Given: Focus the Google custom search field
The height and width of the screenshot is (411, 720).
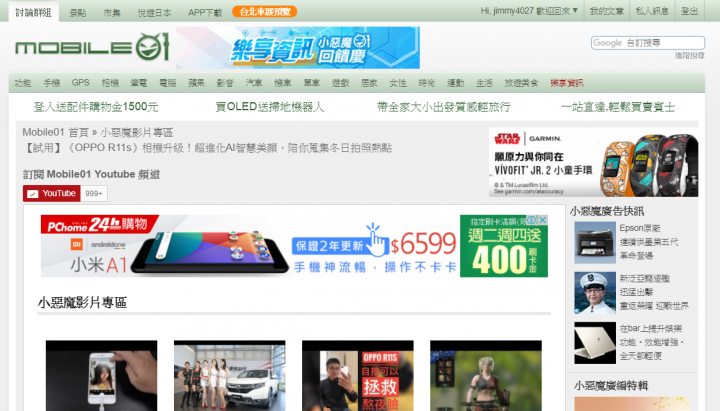Looking at the screenshot, I should click(647, 43).
